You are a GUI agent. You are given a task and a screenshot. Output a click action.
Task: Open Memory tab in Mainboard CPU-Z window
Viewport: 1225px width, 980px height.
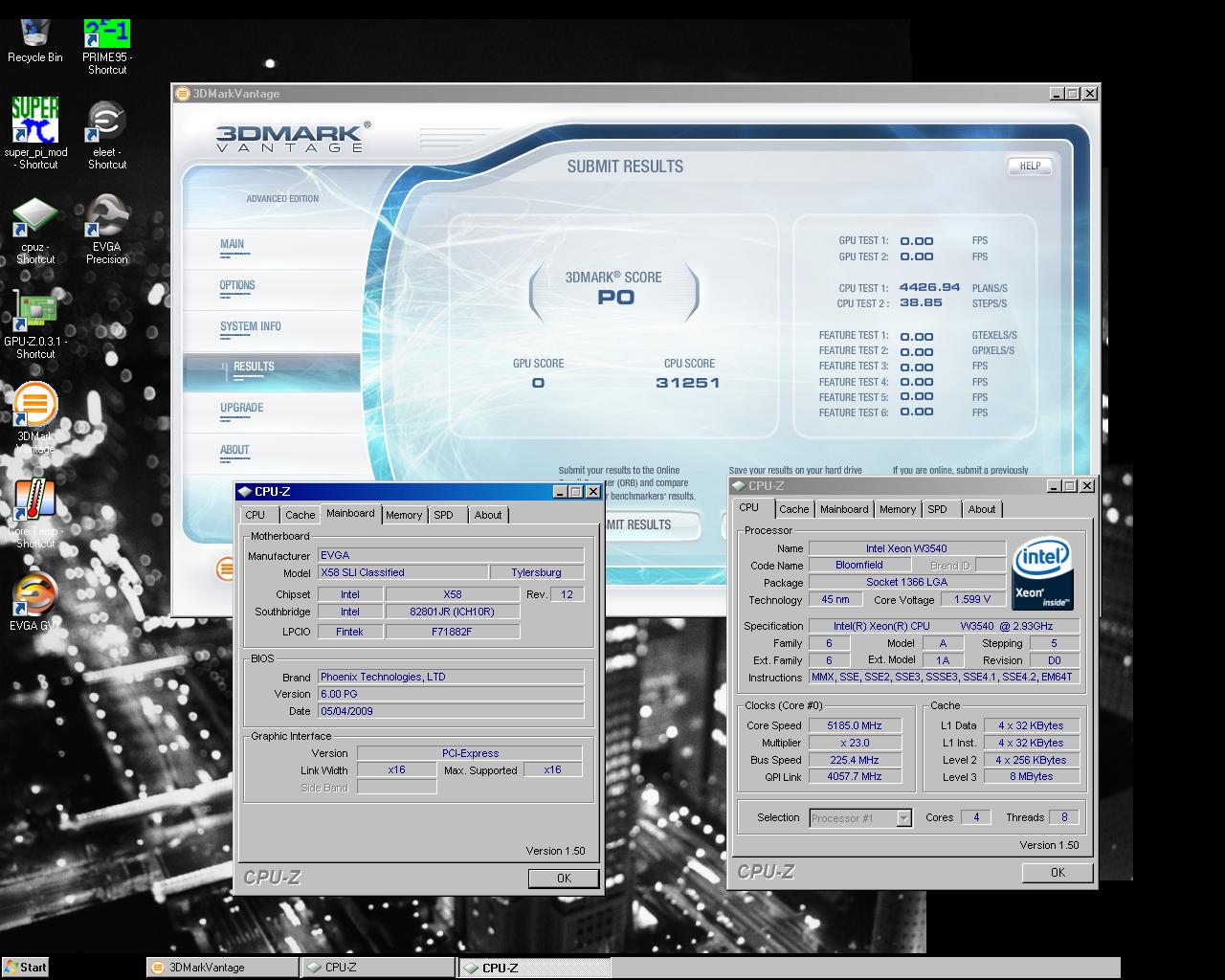pos(404,515)
